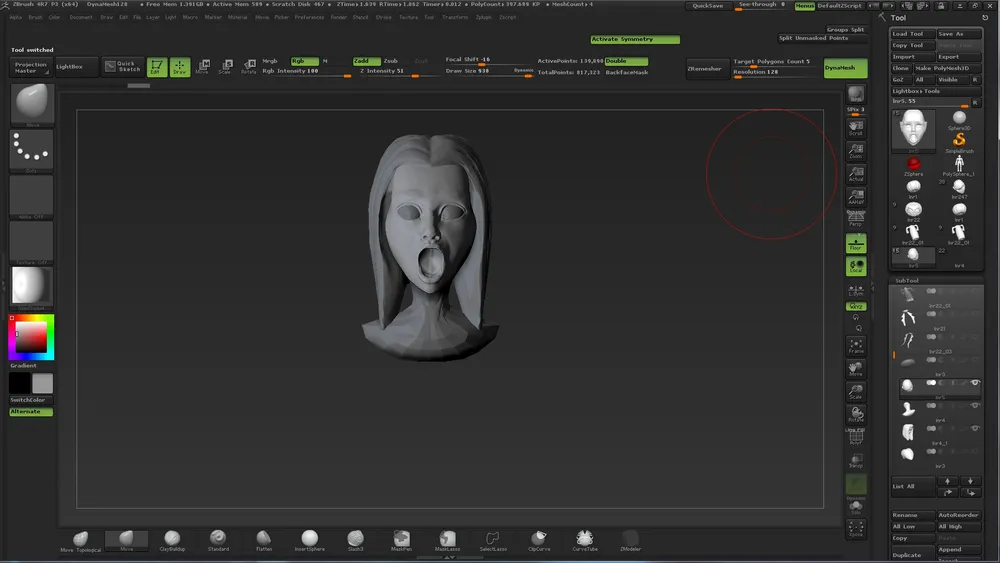Click the Frame view icon
The height and width of the screenshot is (563, 1000).
click(855, 346)
